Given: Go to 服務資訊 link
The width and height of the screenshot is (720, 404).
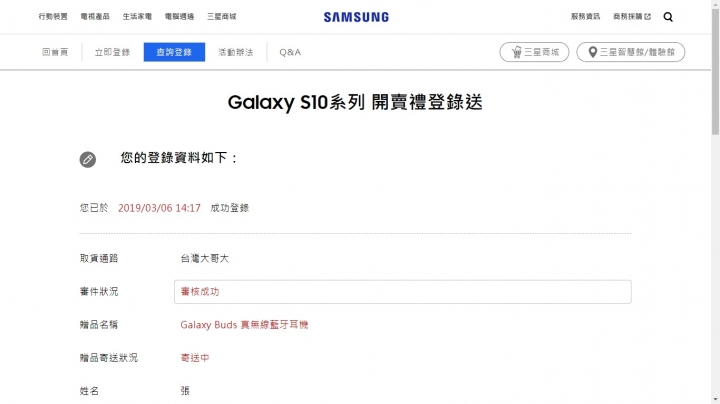Looking at the screenshot, I should point(585,17).
